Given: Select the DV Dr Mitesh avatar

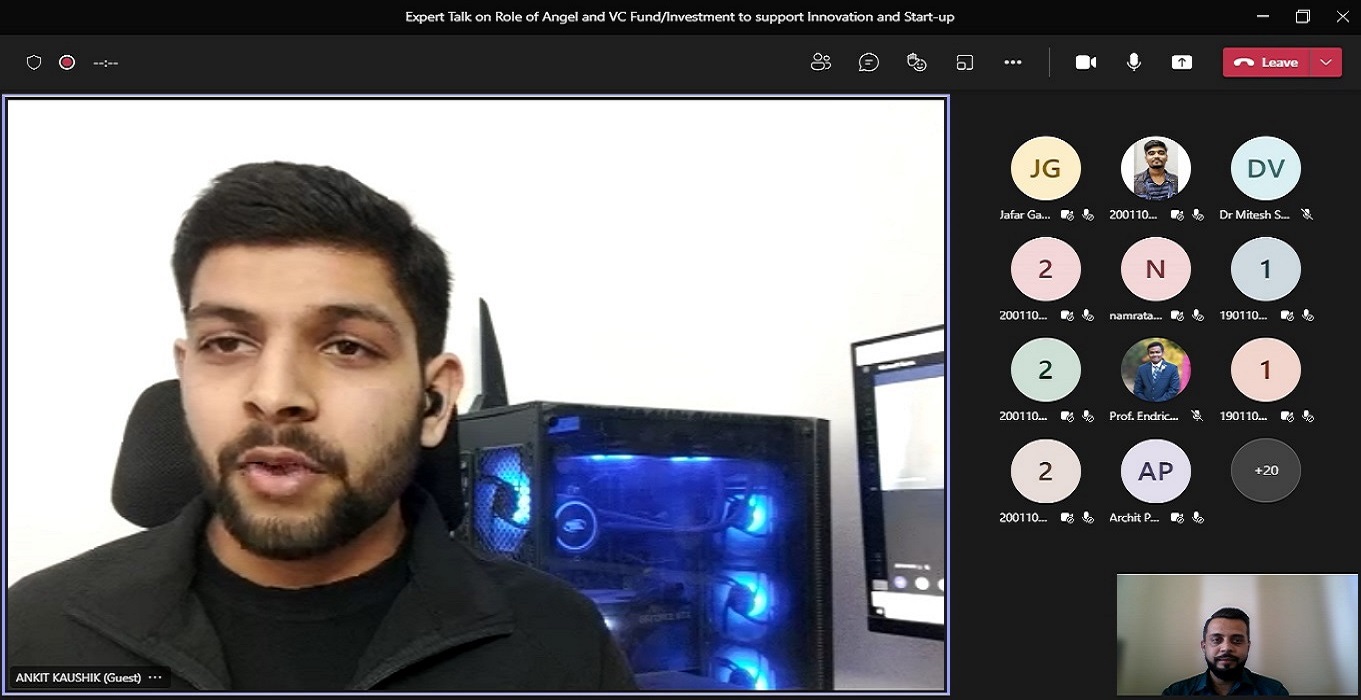Looking at the screenshot, I should coord(1266,168).
